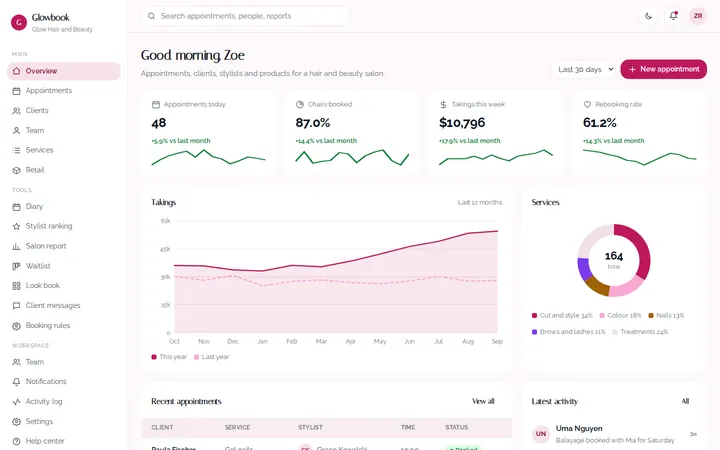The width and height of the screenshot is (720, 450).
Task: Open the Activity log page
Action: (63, 402)
